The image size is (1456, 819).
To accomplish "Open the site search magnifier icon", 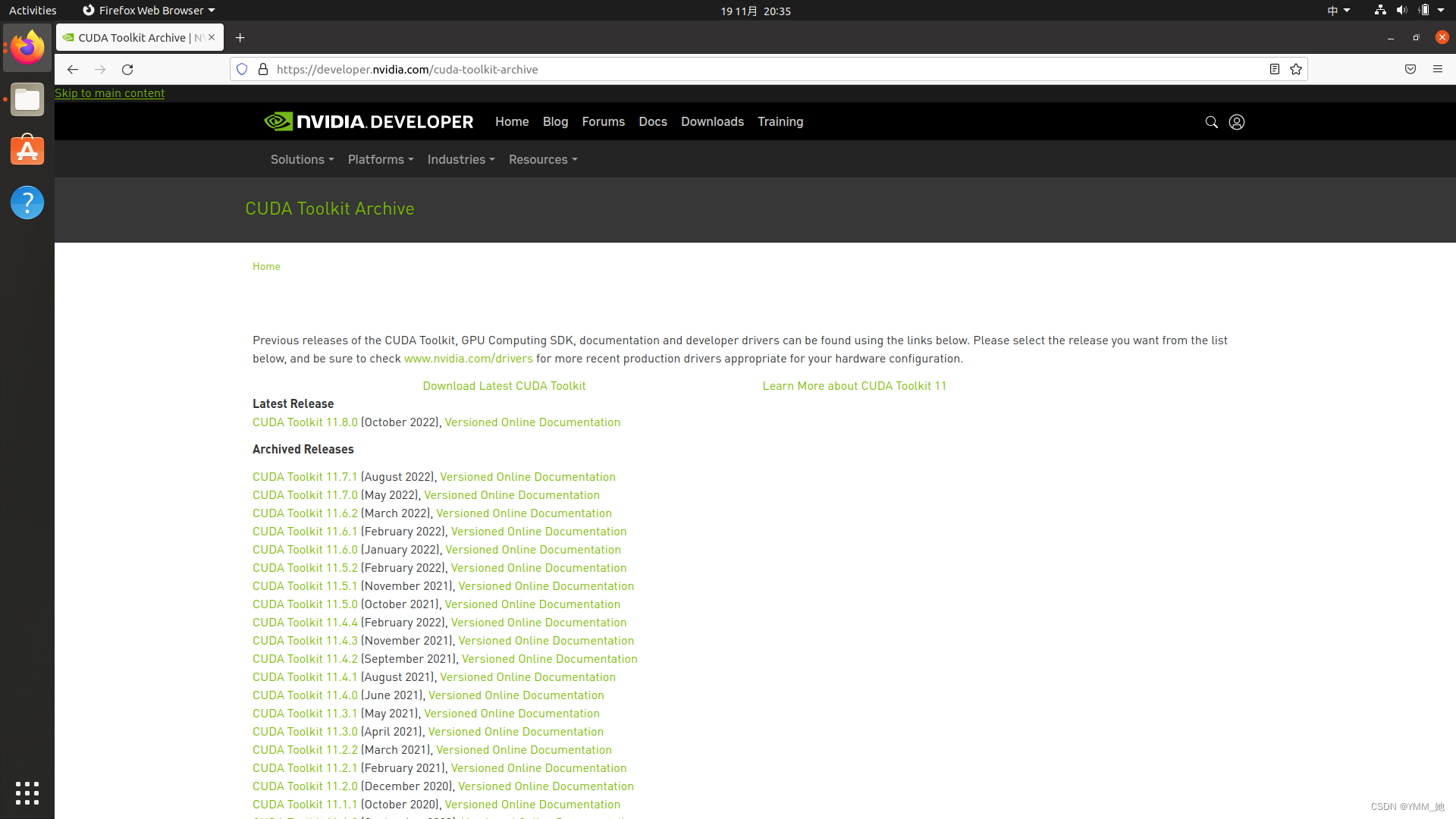I will click(x=1211, y=121).
